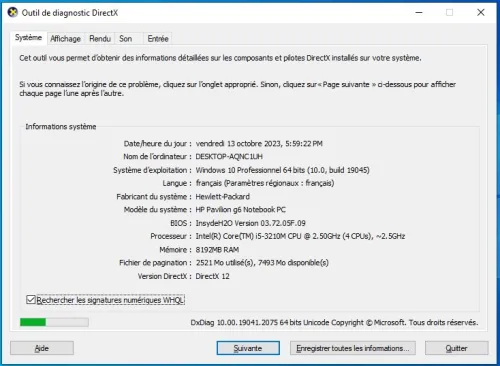Select the Son tab
500x366 pixels.
click(126, 39)
